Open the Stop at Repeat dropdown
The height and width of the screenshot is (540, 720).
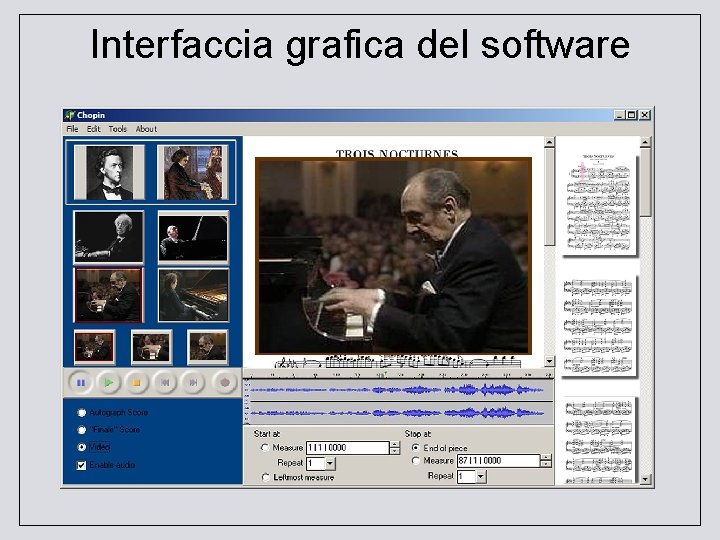click(481, 477)
